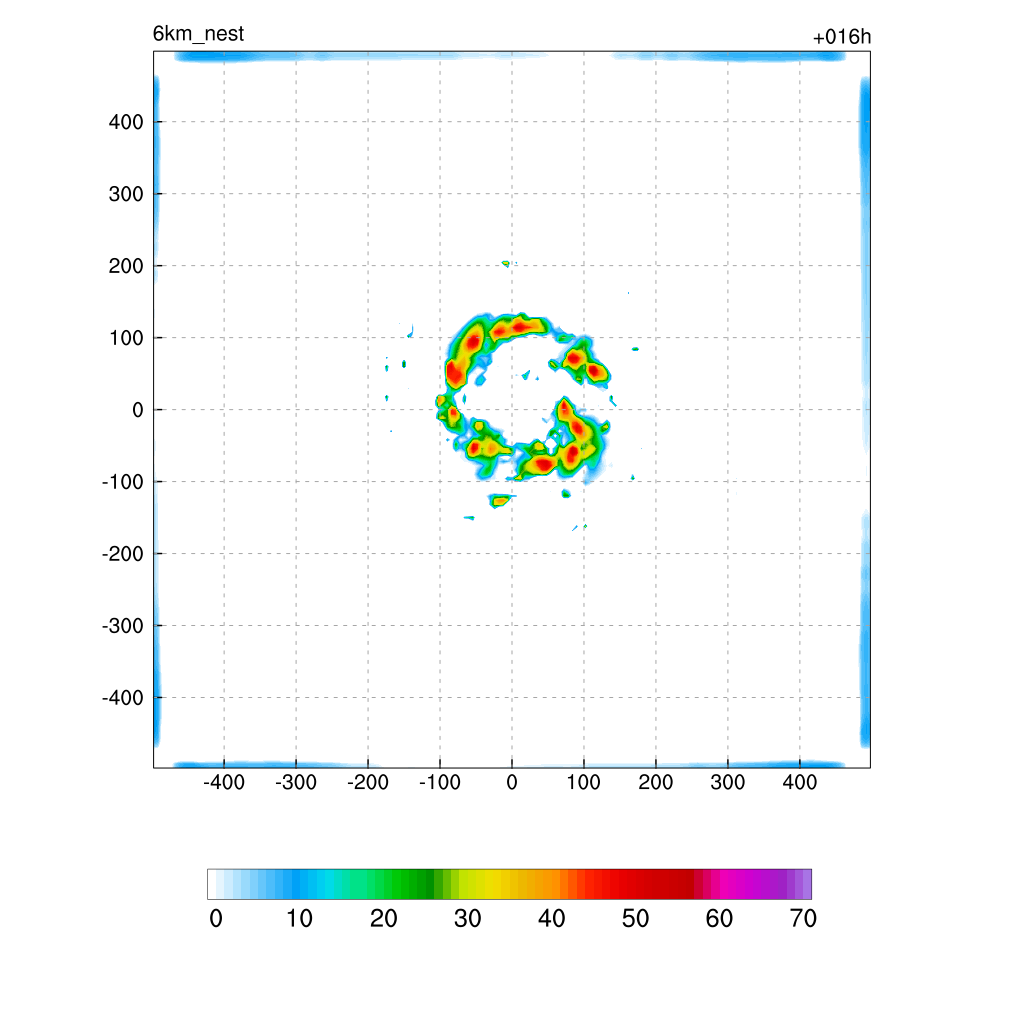
Task: Select the y-axis tick label "-200"
Action: pos(123,554)
